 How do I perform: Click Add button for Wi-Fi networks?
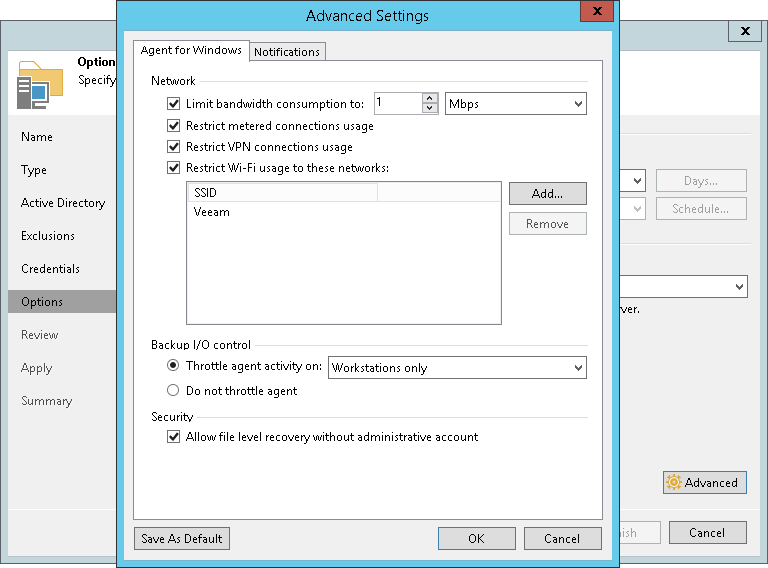[547, 193]
